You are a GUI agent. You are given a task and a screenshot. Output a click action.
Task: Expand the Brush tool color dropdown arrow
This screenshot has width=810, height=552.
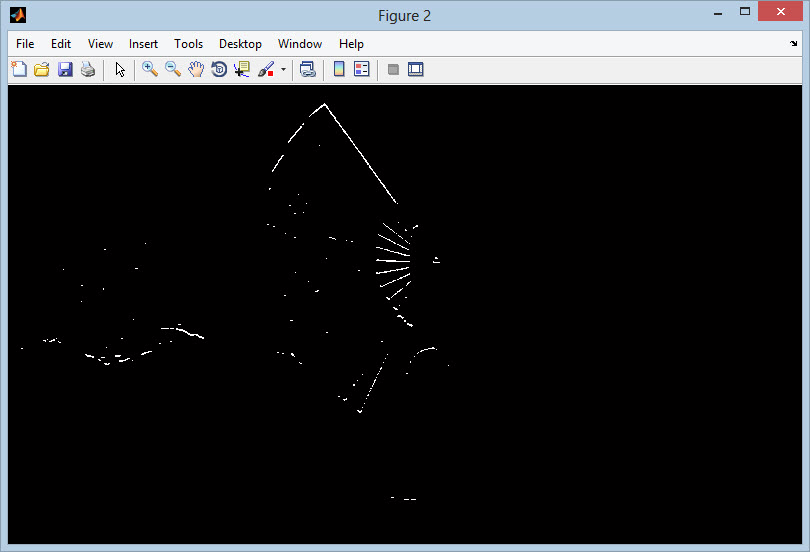click(283, 69)
